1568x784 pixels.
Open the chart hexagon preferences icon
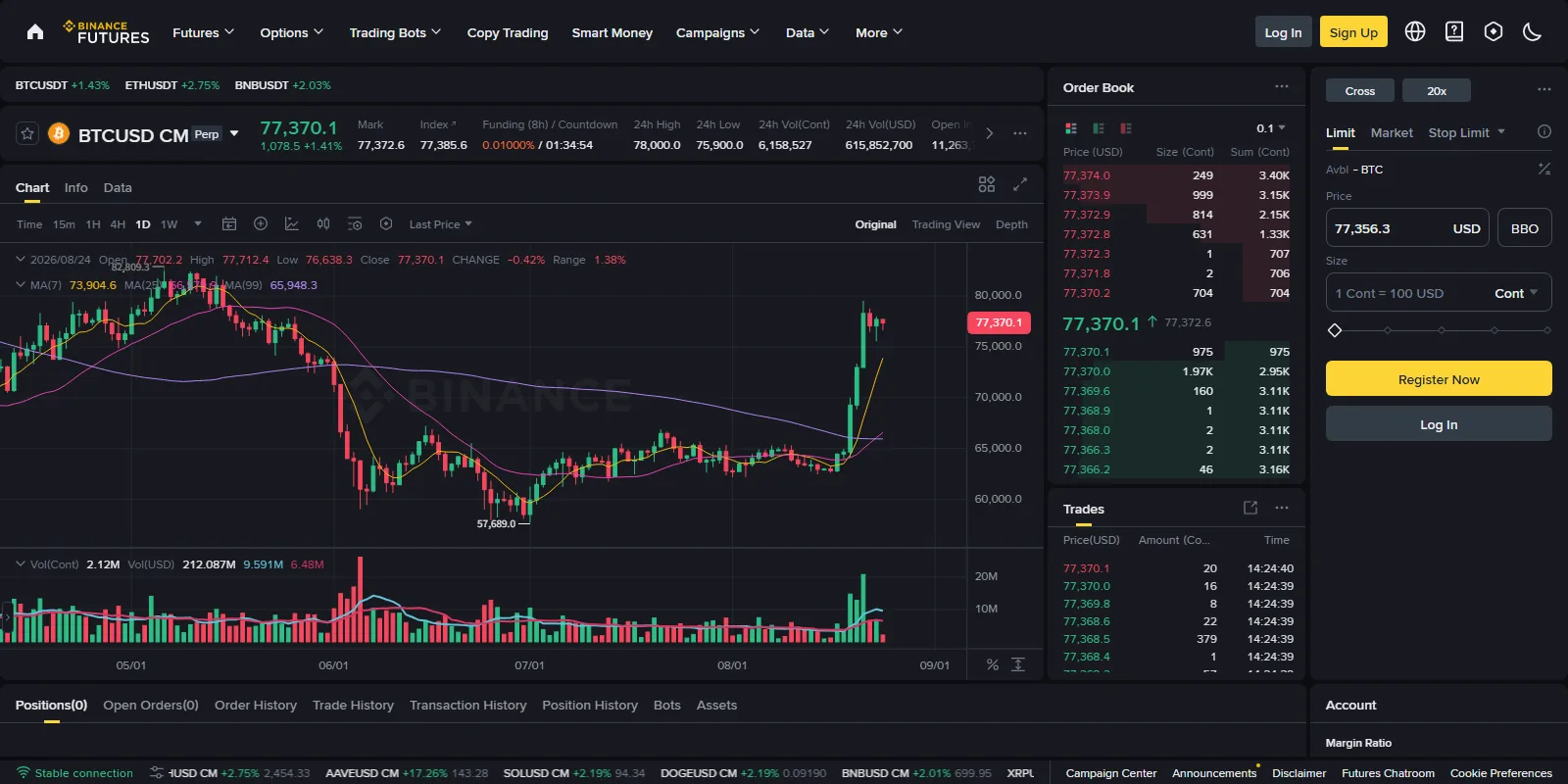click(x=386, y=224)
